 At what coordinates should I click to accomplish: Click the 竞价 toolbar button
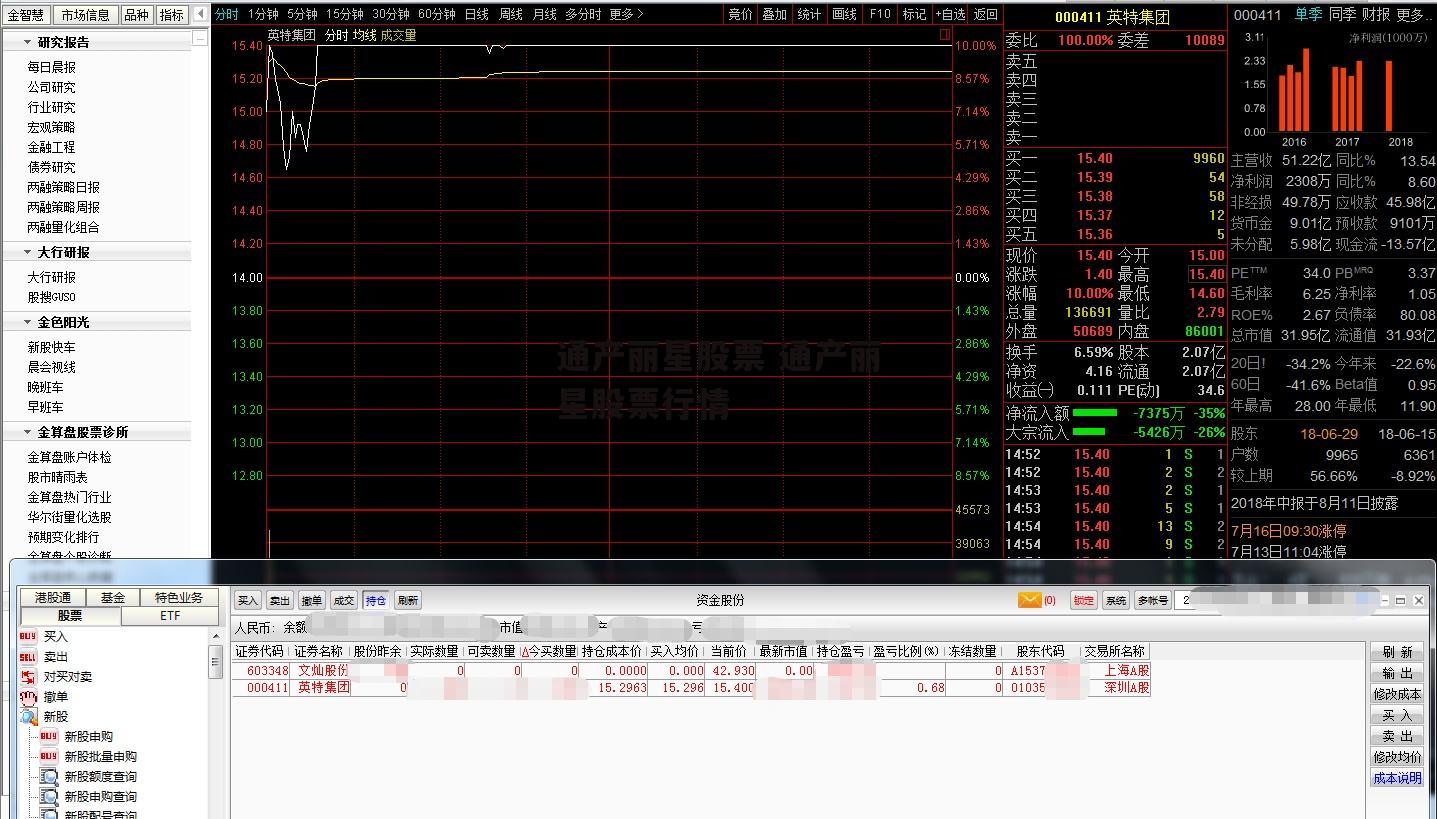pyautogui.click(x=740, y=14)
